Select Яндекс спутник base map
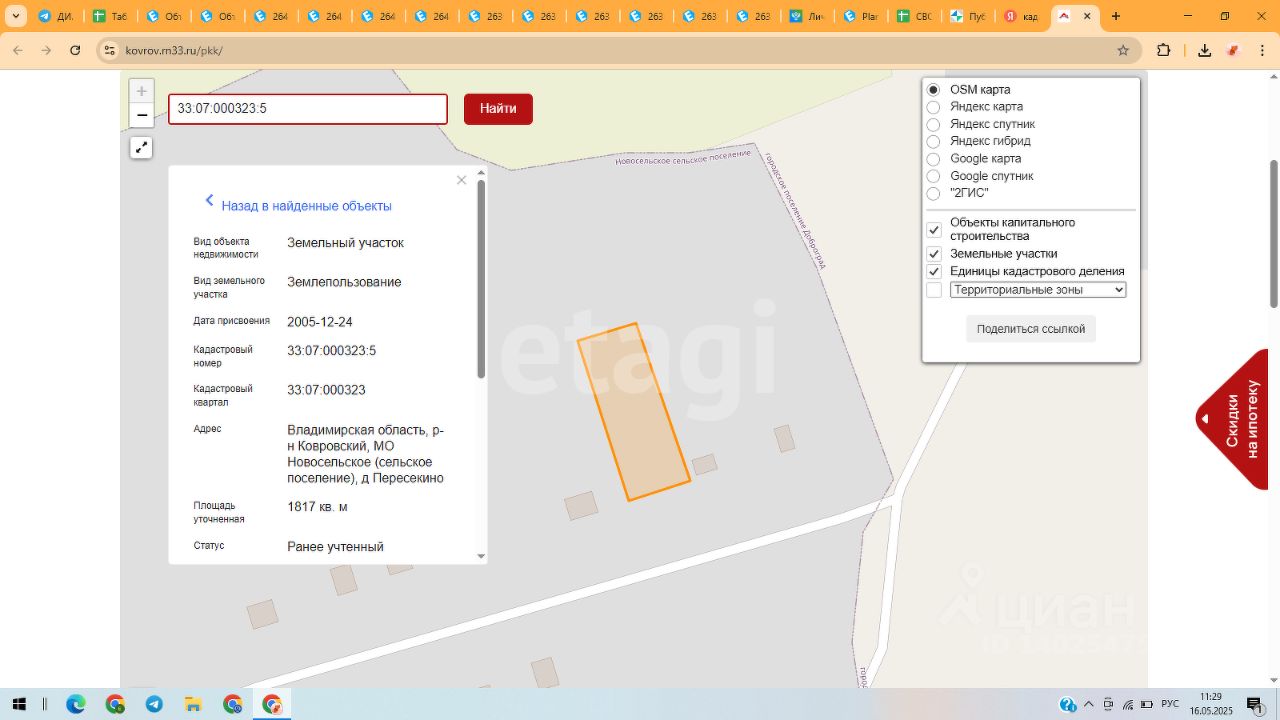The height and width of the screenshot is (720, 1280). (x=933, y=125)
